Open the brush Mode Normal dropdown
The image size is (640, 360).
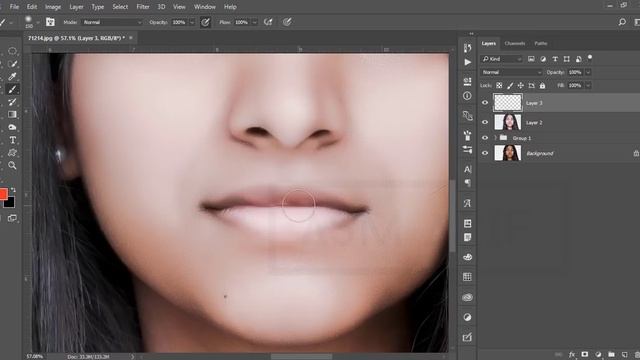112,22
